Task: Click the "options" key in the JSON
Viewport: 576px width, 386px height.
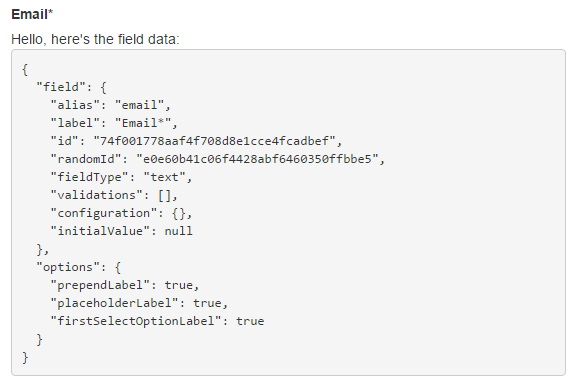Action: (x=68, y=267)
